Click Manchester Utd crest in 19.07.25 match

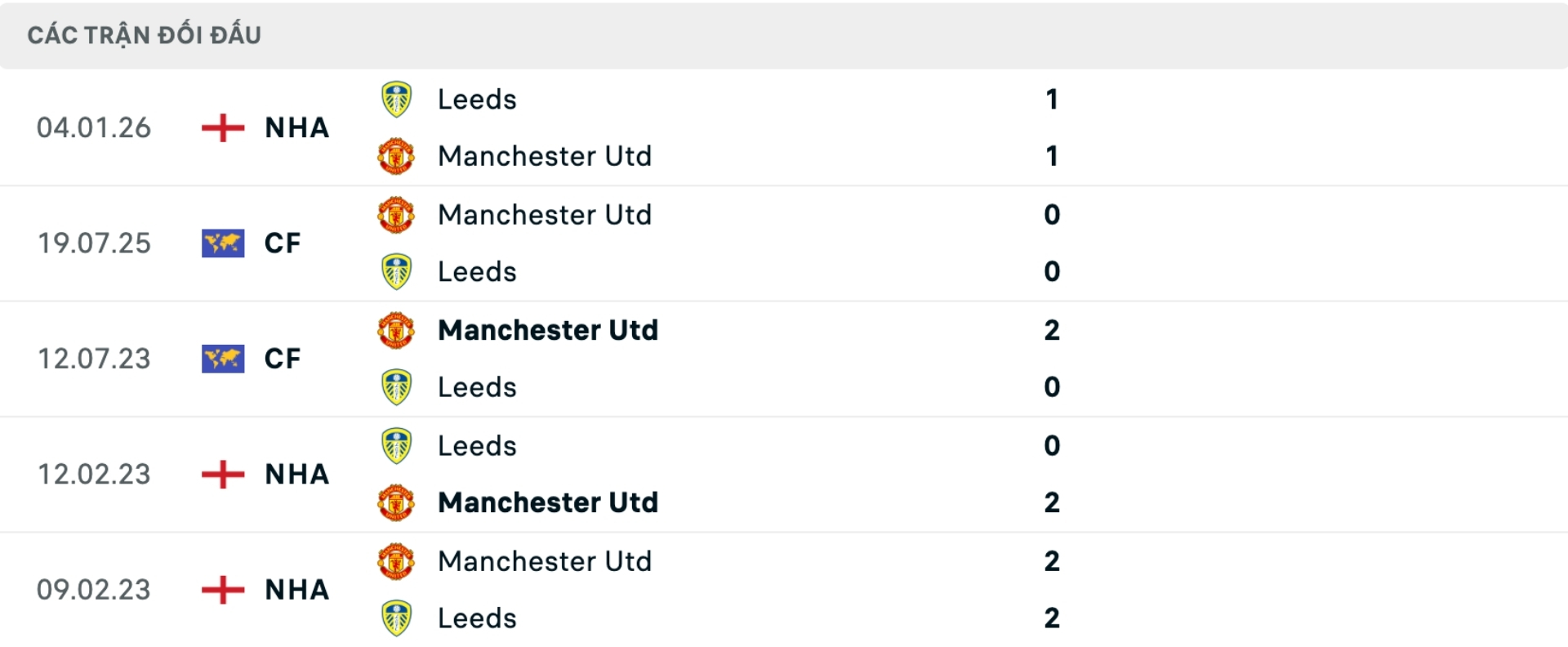396,215
